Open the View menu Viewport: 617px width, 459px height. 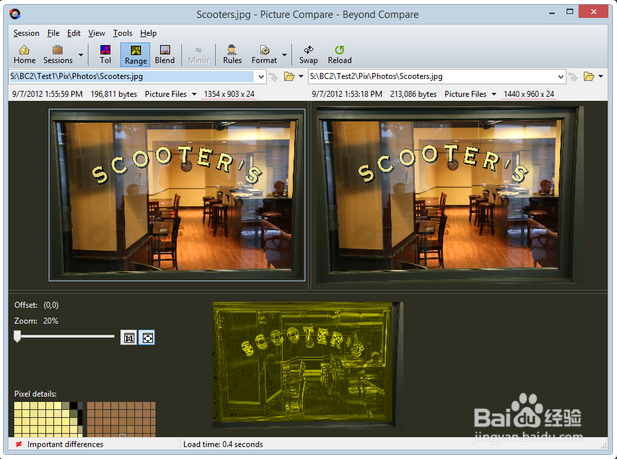(x=96, y=33)
